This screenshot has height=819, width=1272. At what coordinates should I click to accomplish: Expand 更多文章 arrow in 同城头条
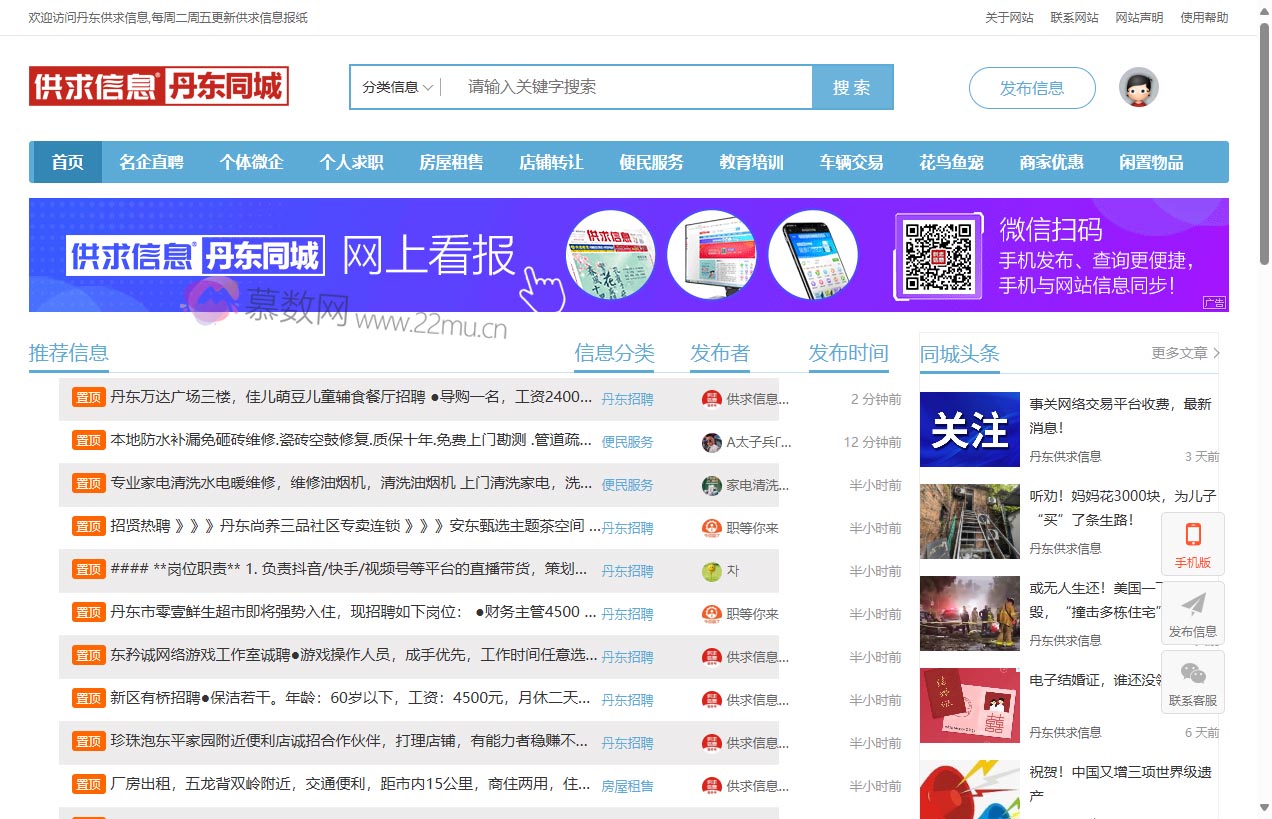[1215, 353]
